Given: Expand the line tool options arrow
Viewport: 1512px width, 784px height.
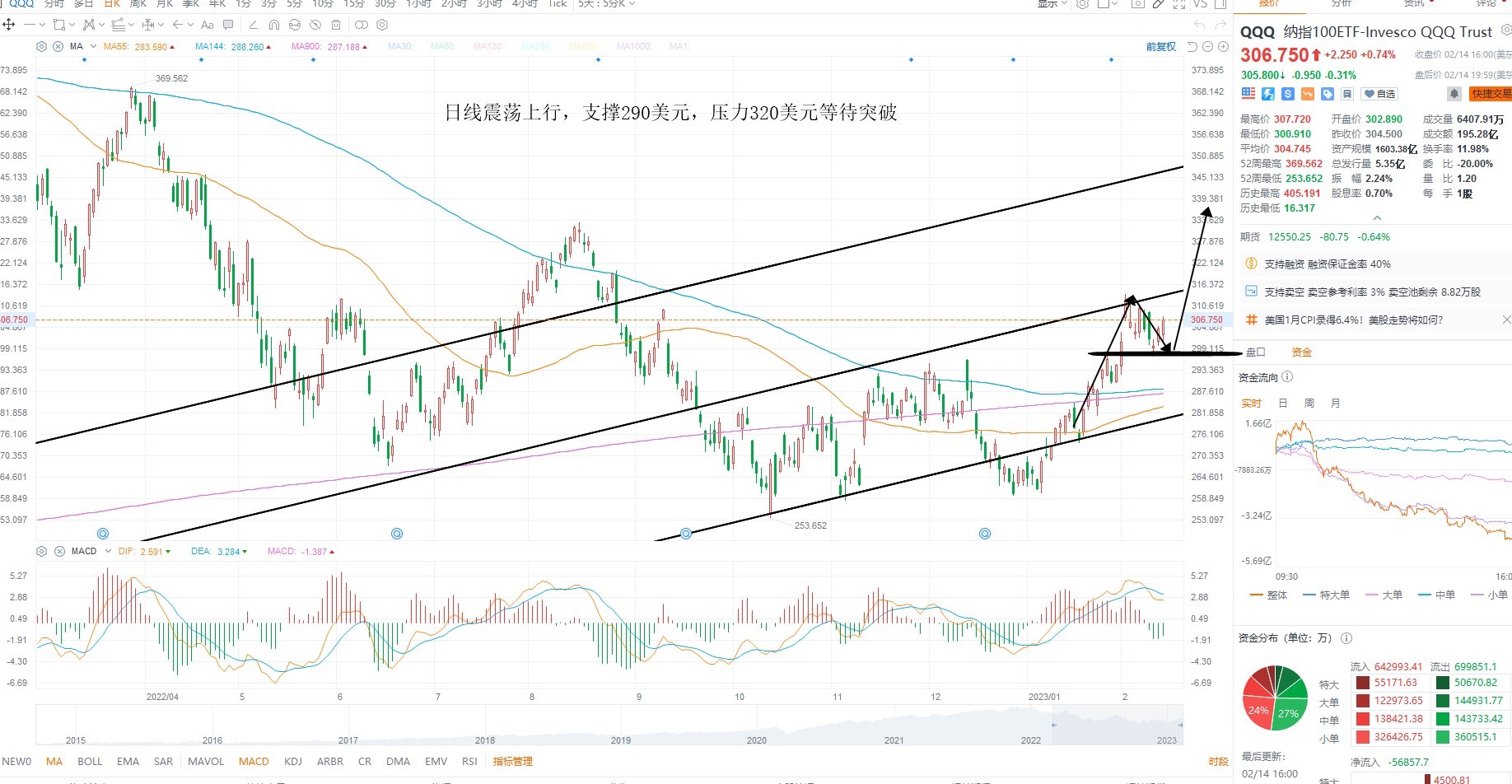Looking at the screenshot, I should click(42, 25).
